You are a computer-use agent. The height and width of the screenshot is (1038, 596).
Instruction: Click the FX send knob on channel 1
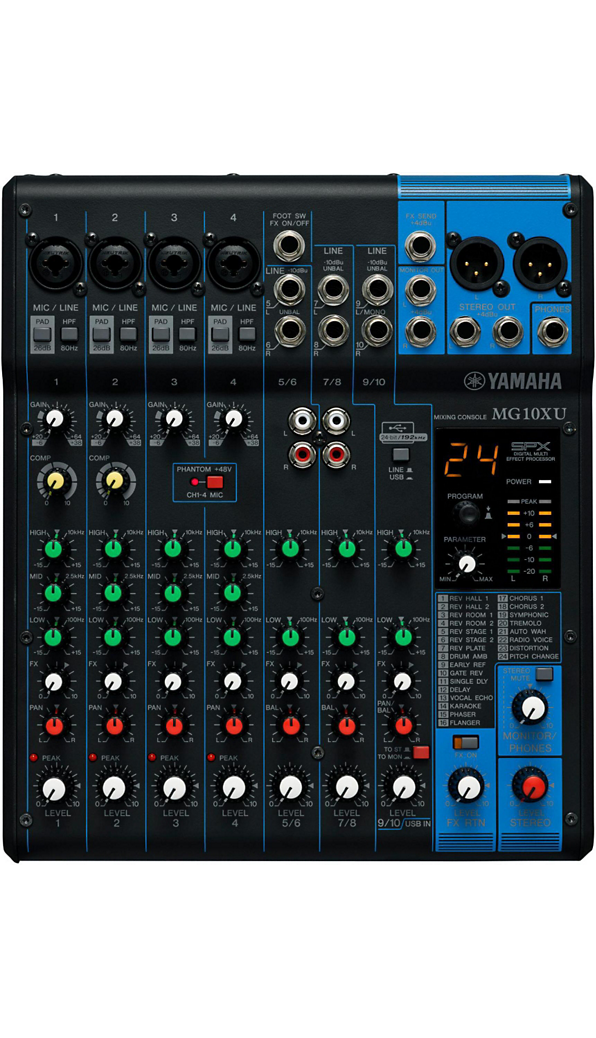pos(54,681)
